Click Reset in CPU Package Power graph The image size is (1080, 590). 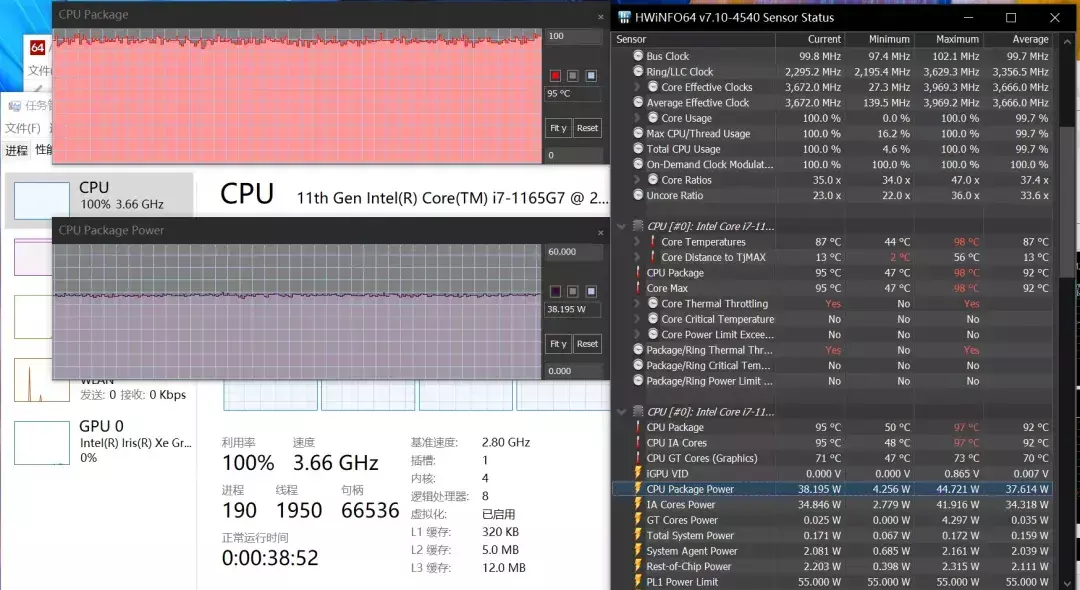coord(588,344)
